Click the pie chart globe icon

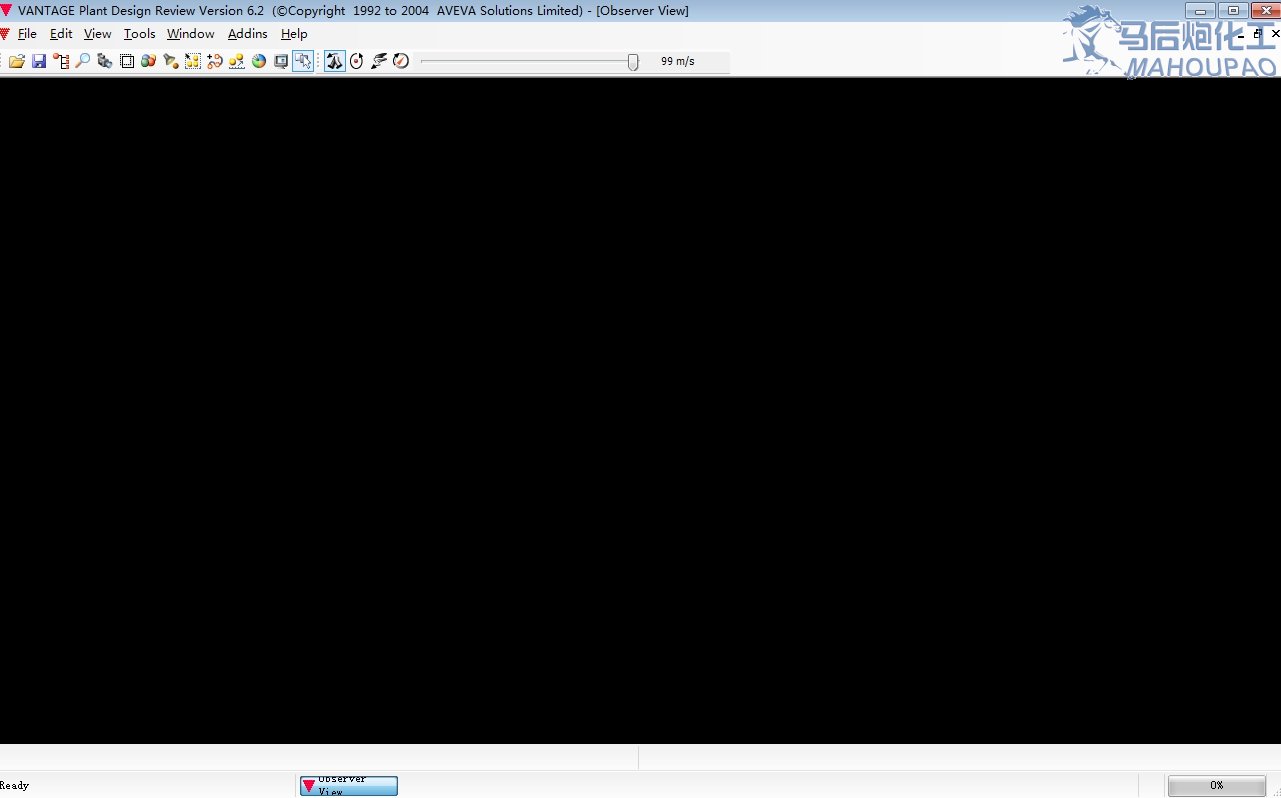(259, 61)
